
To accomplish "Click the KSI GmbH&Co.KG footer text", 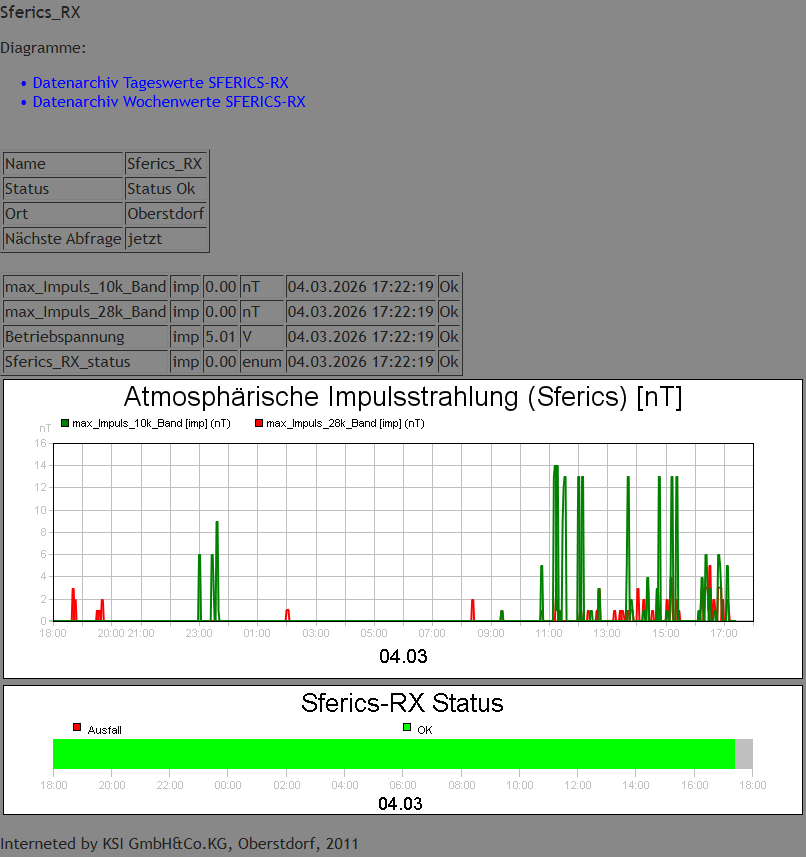I will tap(165, 843).
